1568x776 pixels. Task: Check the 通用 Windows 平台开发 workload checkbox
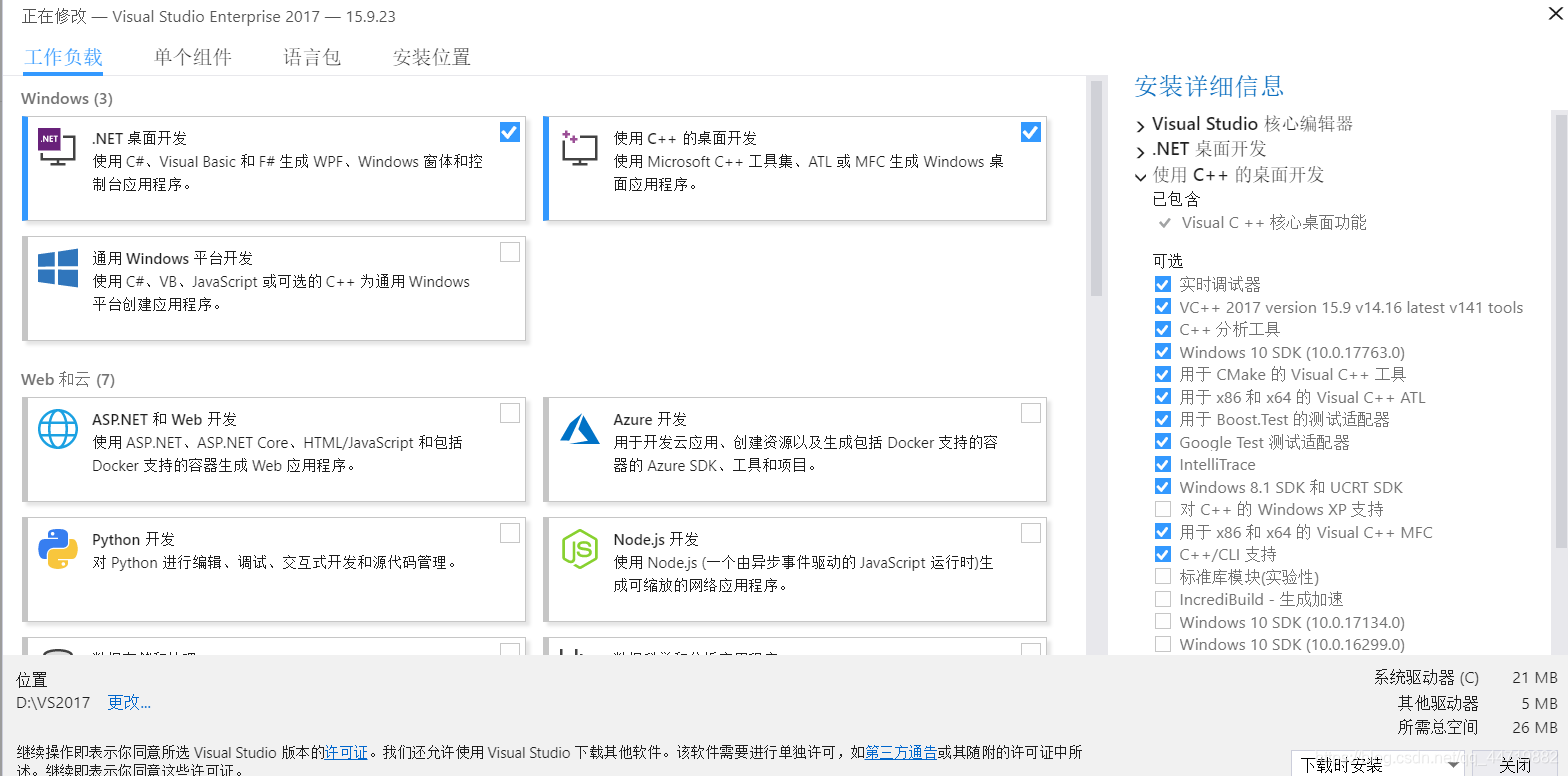510,252
